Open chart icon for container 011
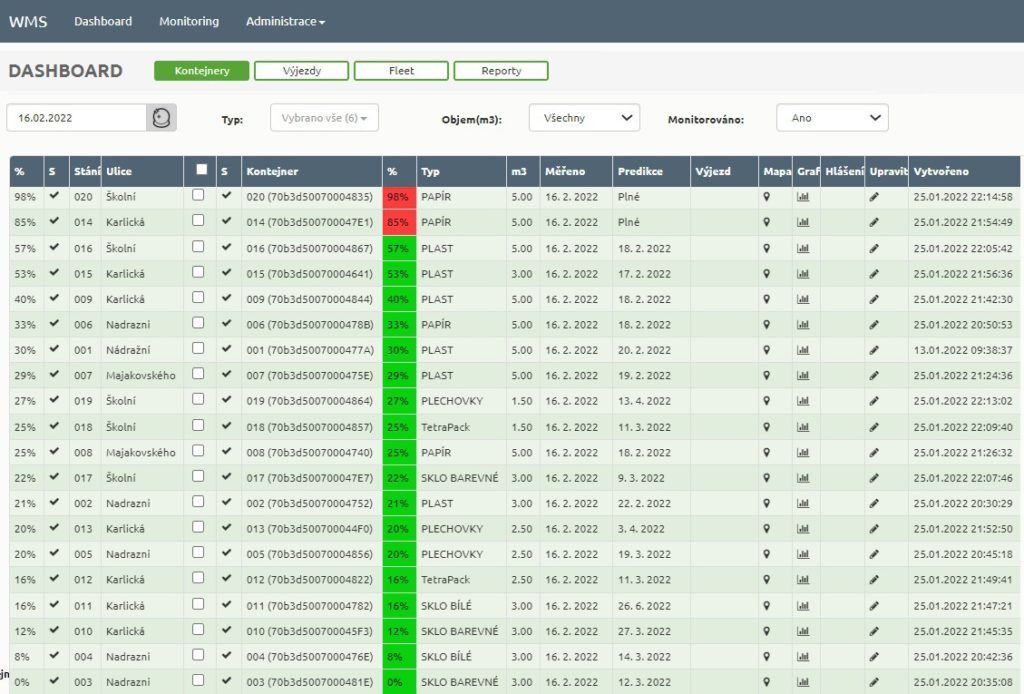 (x=803, y=606)
